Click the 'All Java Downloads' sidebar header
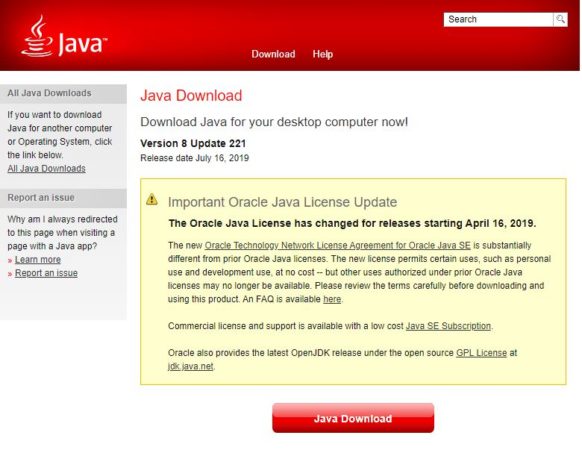Viewport: 582px width, 450px height. tap(63, 93)
